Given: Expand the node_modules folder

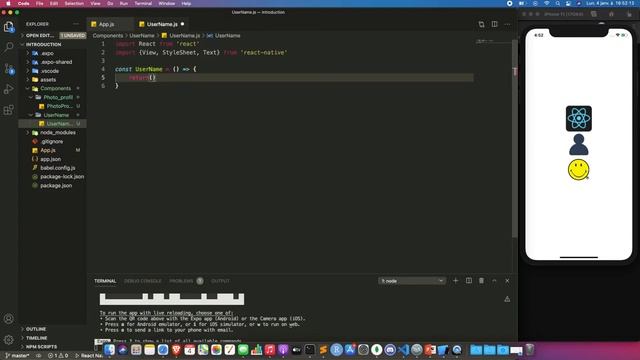Looking at the screenshot, I should pos(52,133).
